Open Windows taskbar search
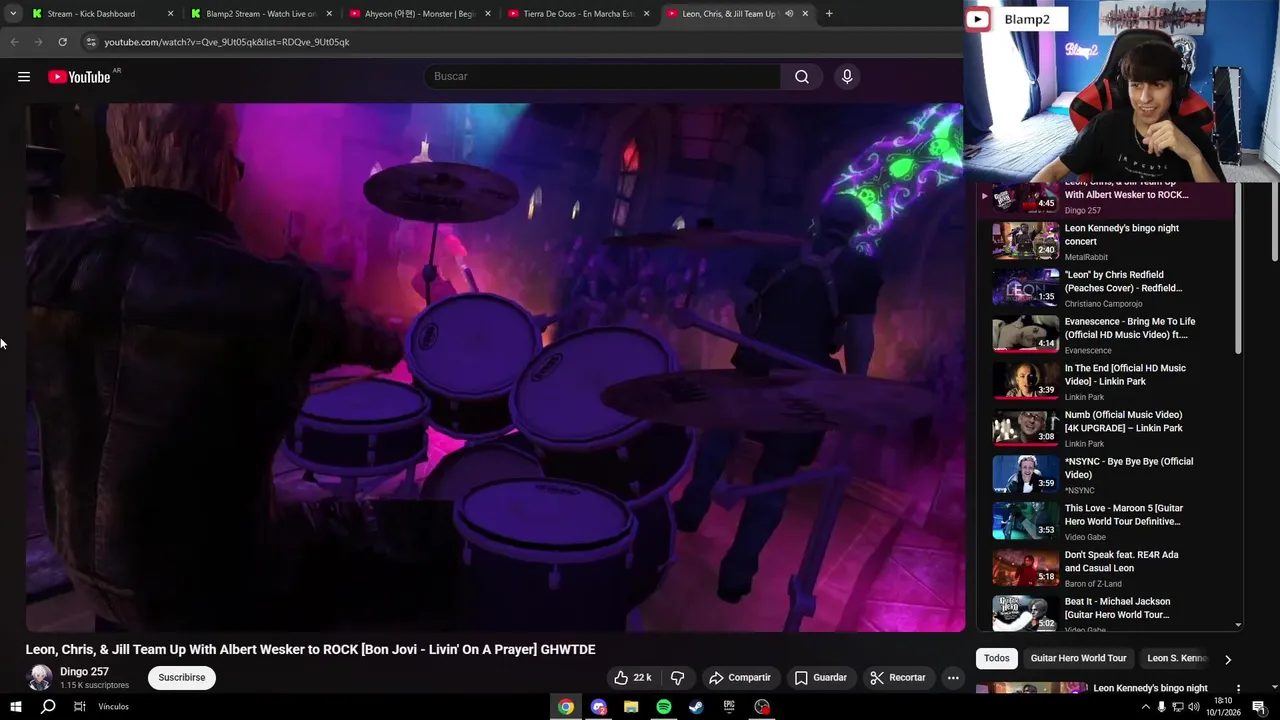Image resolution: width=1280 pixels, height=720 pixels. 47,707
